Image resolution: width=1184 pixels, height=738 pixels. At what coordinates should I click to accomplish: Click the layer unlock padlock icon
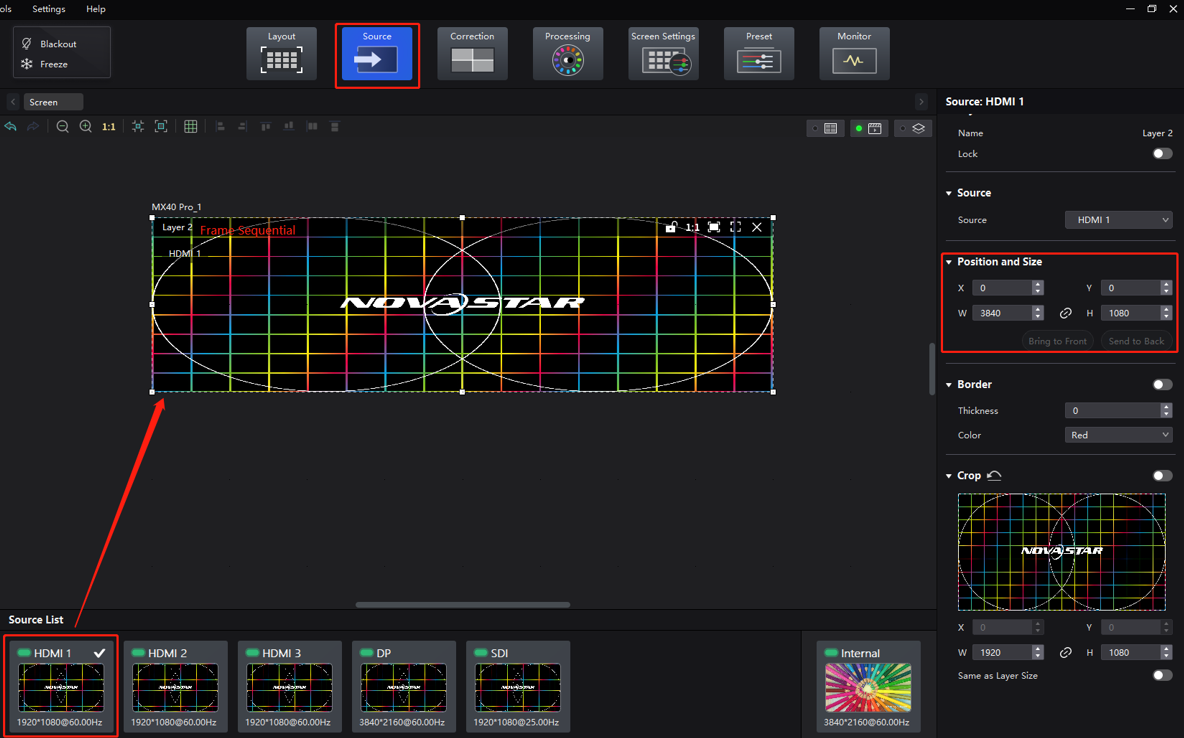point(671,227)
